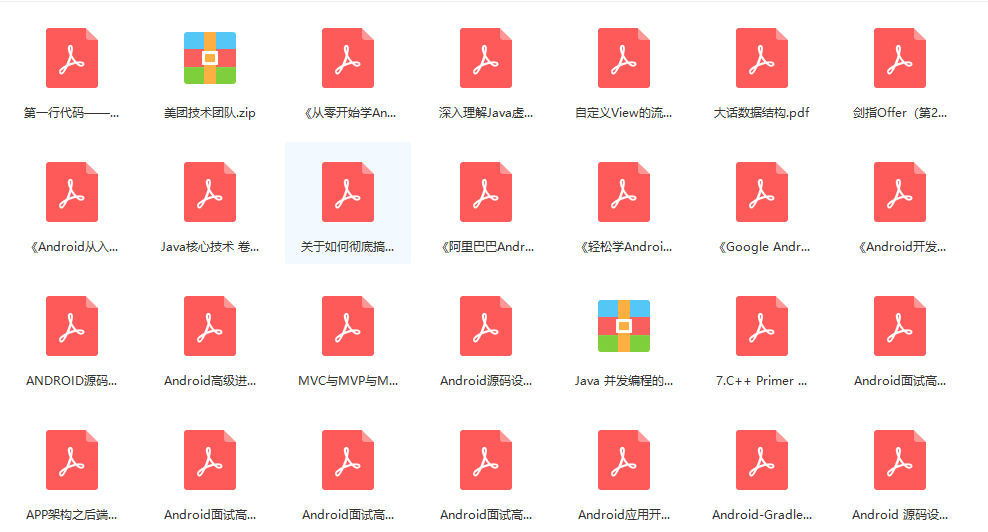Click the 大话数据结构.pdf file icon
Viewport: 988px width, 532px height.
click(762, 58)
